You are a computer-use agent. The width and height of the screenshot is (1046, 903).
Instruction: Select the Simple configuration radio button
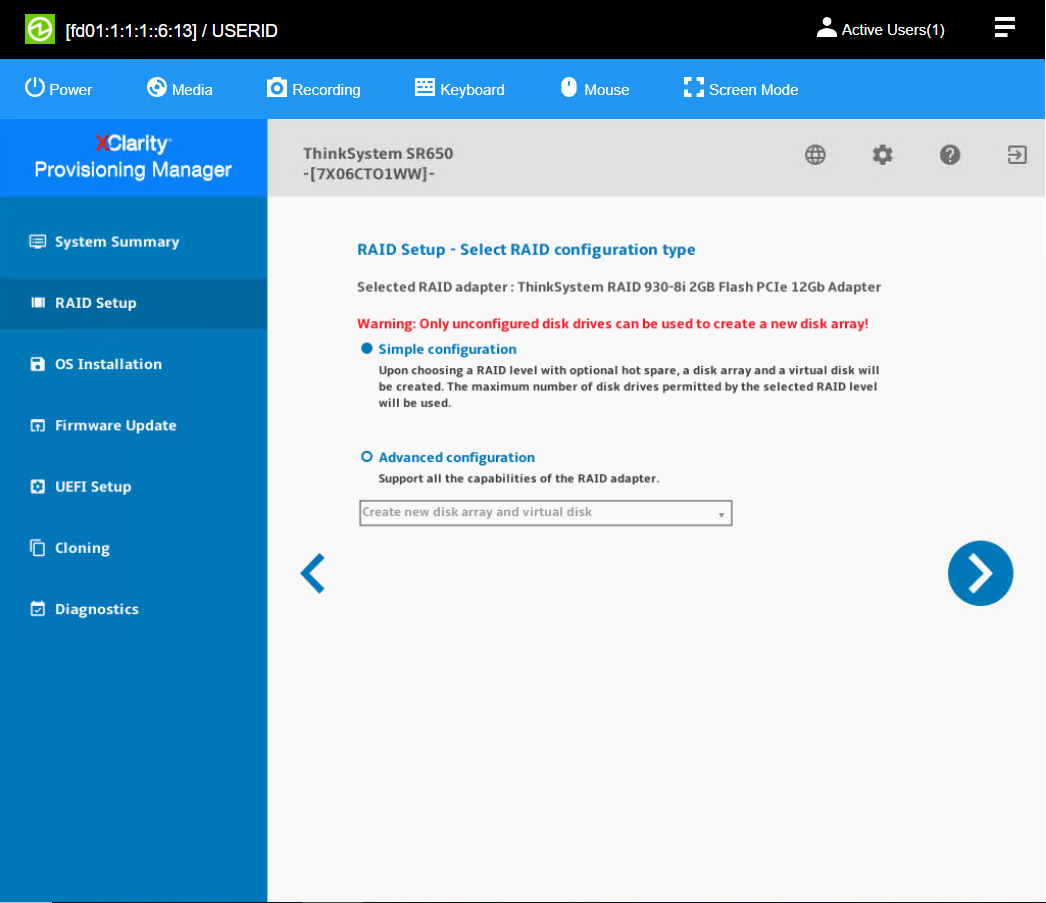[367, 349]
